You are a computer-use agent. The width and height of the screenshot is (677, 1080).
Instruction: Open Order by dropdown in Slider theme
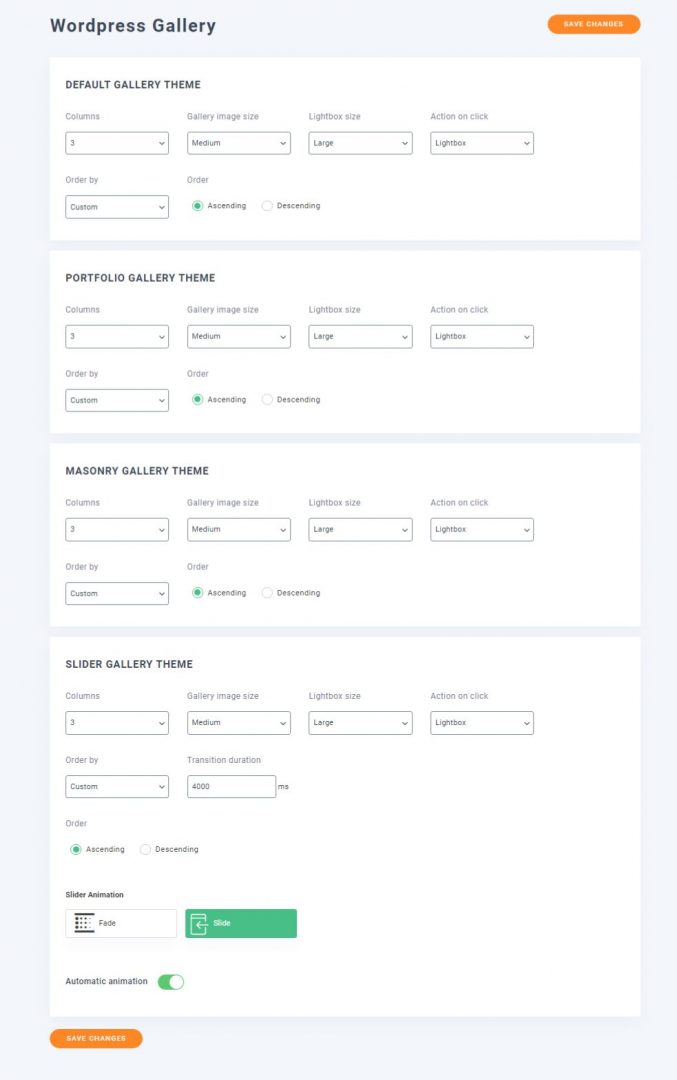[117, 787]
